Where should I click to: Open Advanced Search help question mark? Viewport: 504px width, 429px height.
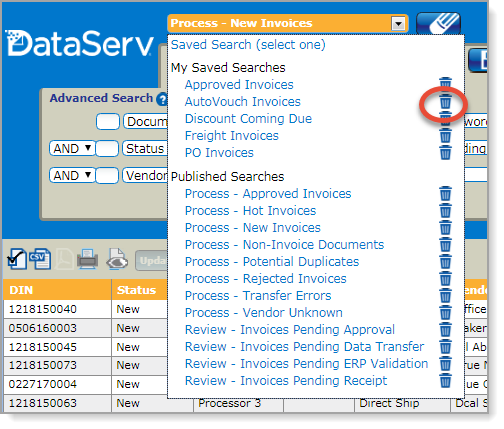(163, 99)
